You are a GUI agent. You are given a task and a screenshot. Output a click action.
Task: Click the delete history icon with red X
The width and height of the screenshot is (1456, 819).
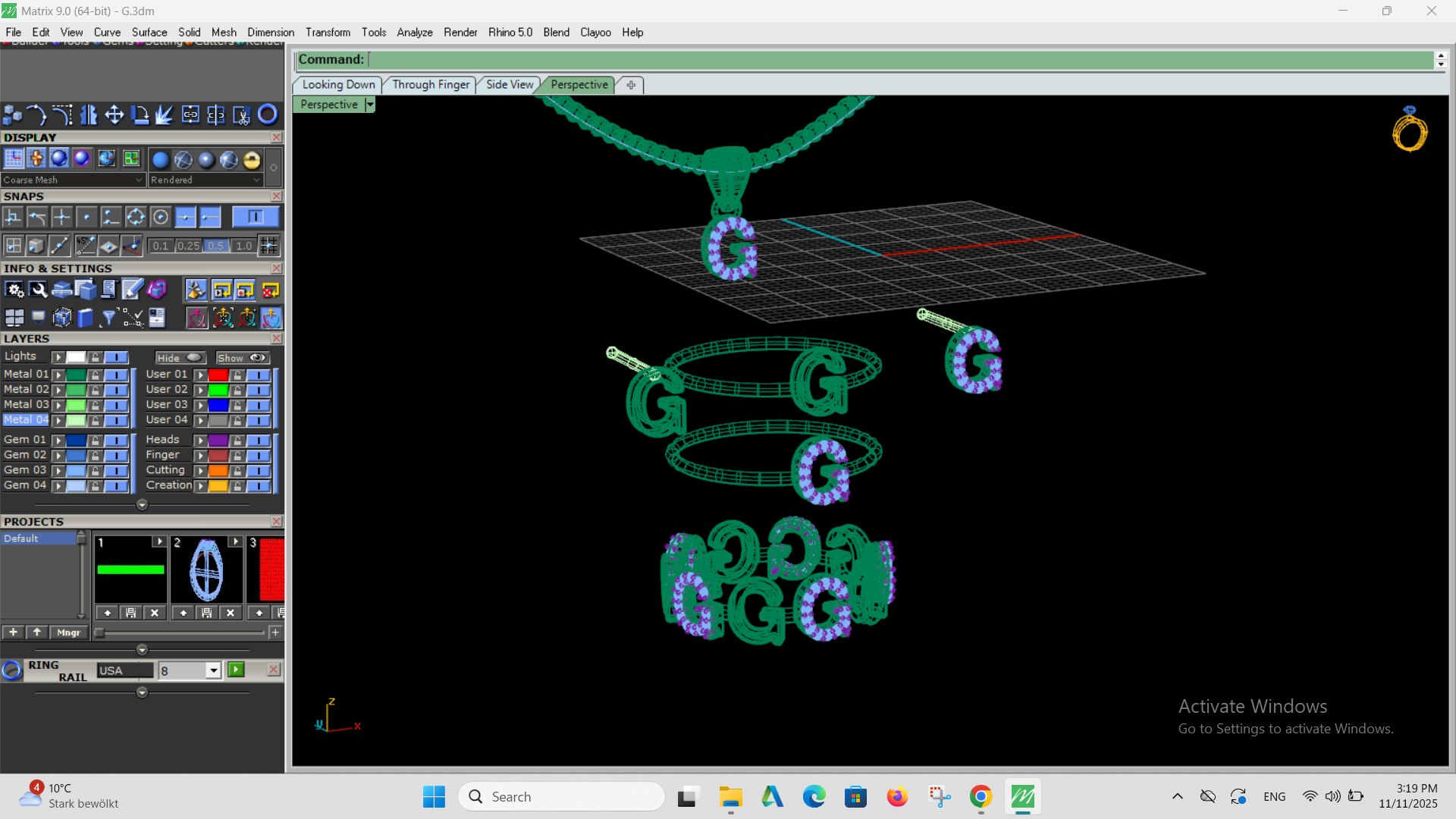(x=271, y=290)
